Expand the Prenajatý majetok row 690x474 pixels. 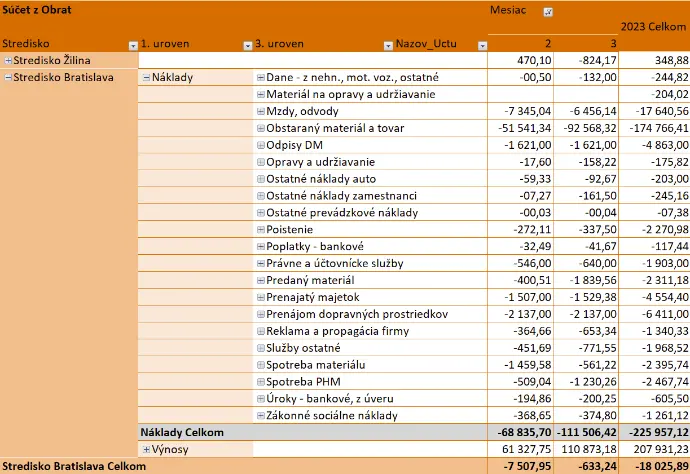[261, 297]
